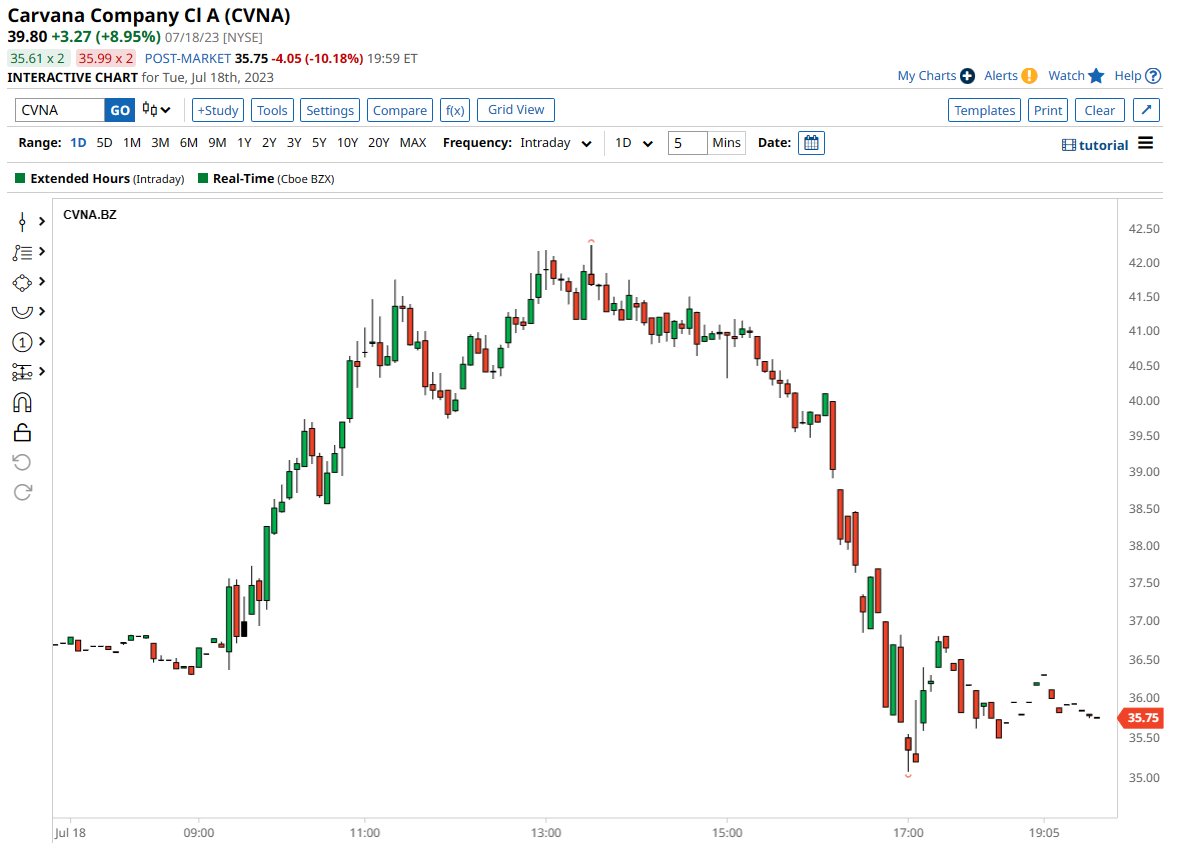
Task: Expand the chart to full screen
Action: point(1146,110)
